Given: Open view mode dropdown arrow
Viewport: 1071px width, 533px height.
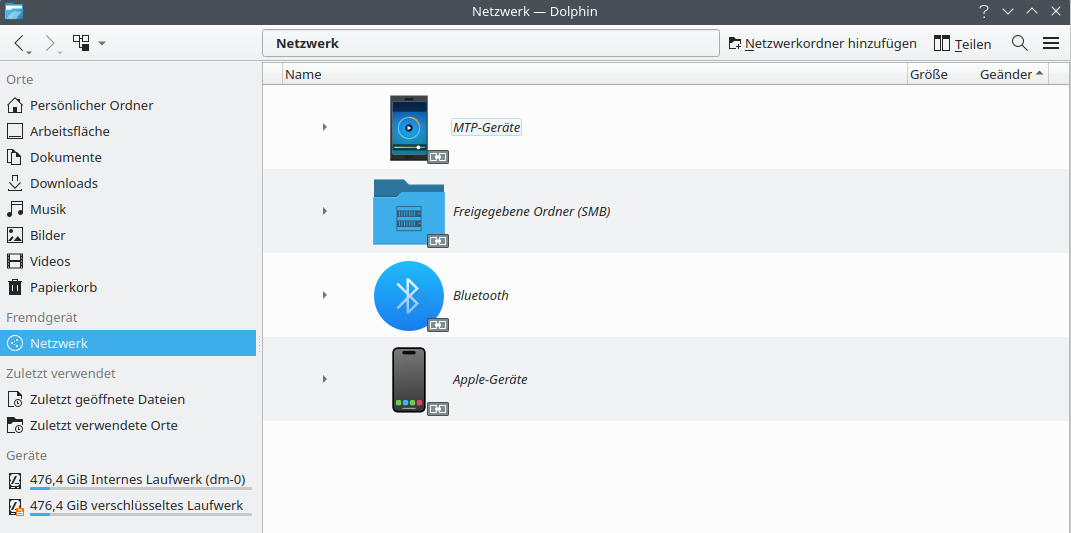Looking at the screenshot, I should (x=102, y=43).
